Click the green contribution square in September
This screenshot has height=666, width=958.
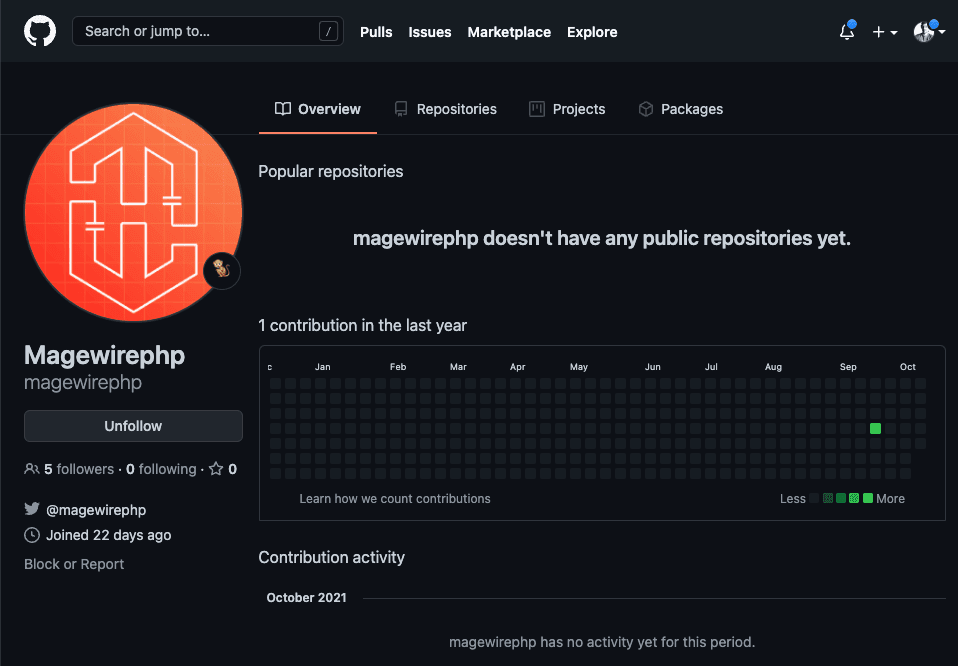pos(875,428)
